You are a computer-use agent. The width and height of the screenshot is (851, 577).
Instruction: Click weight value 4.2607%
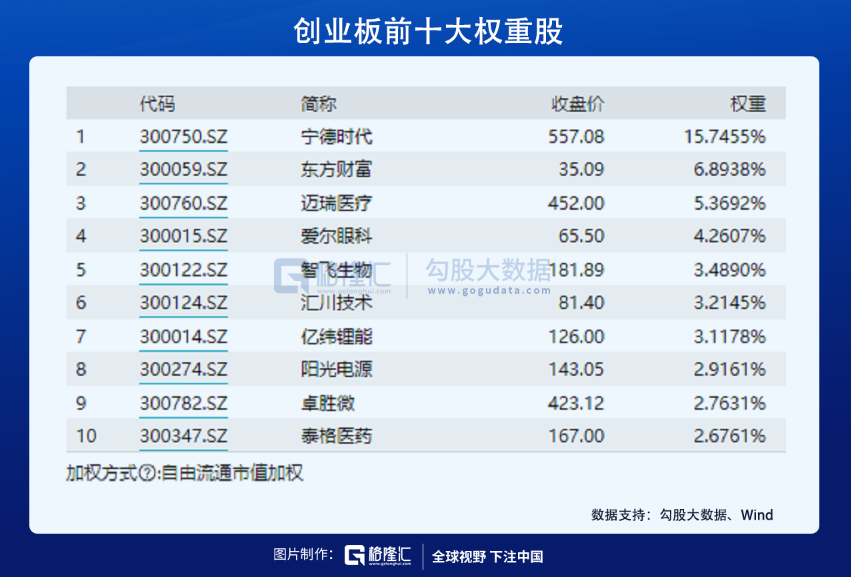[729, 236]
